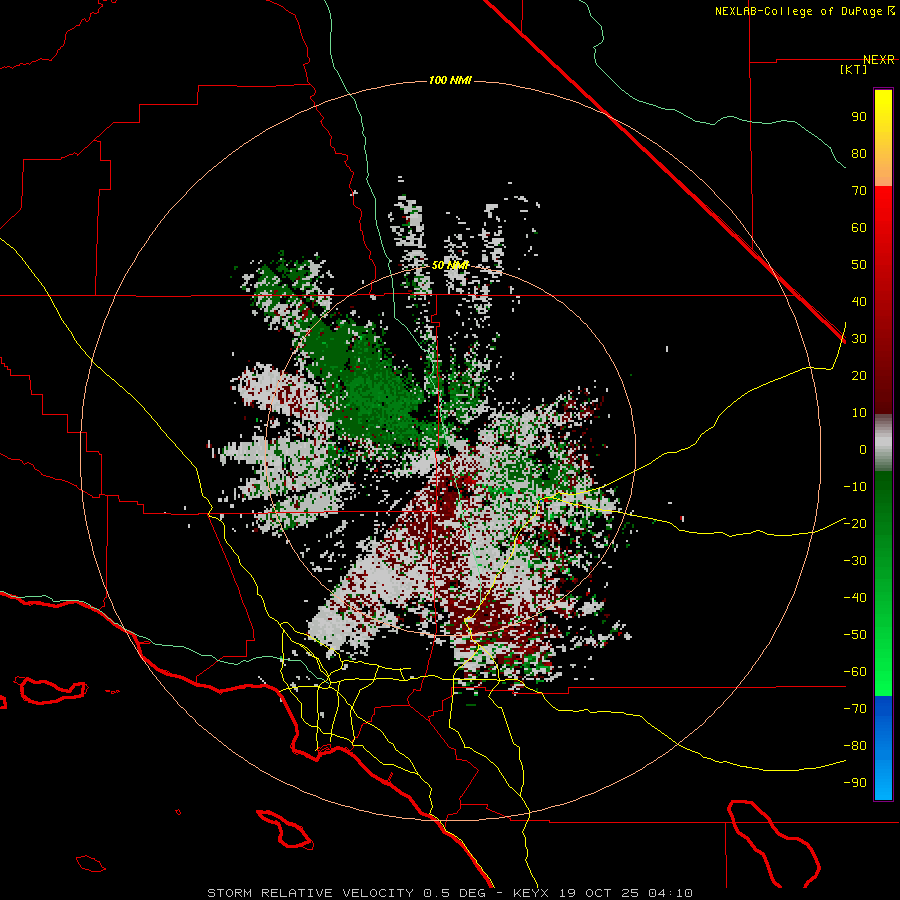Click the 0 value on the velocity scale
The width and height of the screenshot is (900, 900).
point(863,450)
